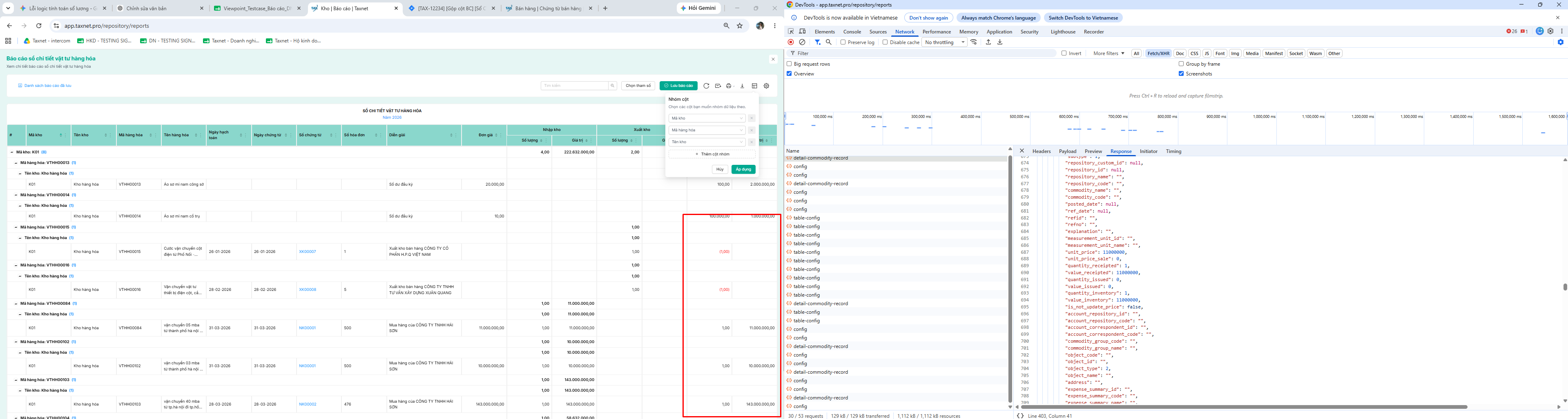
Task: Open report settings gear icon
Action: [x=766, y=86]
